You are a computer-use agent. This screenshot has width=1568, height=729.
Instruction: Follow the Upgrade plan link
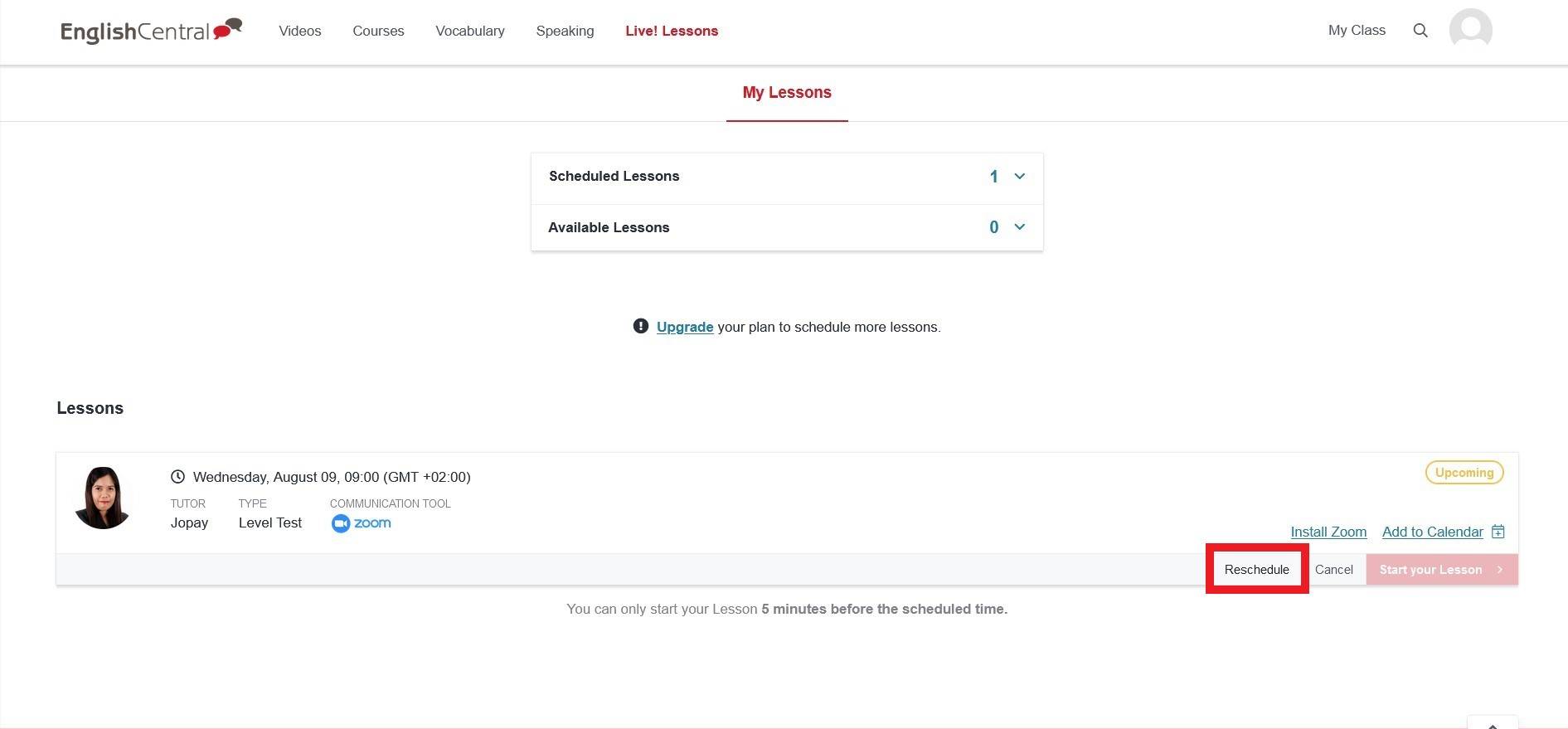click(685, 327)
